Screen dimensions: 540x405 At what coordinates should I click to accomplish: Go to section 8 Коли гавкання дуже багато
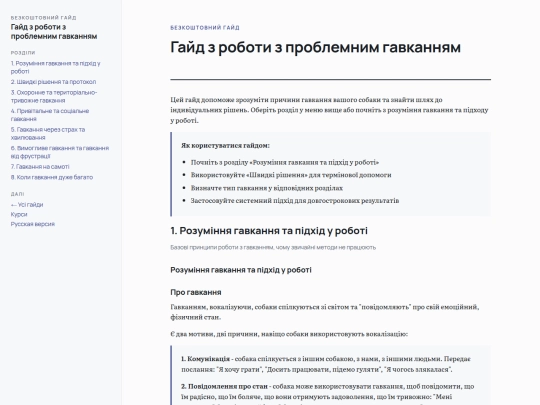tap(52, 177)
